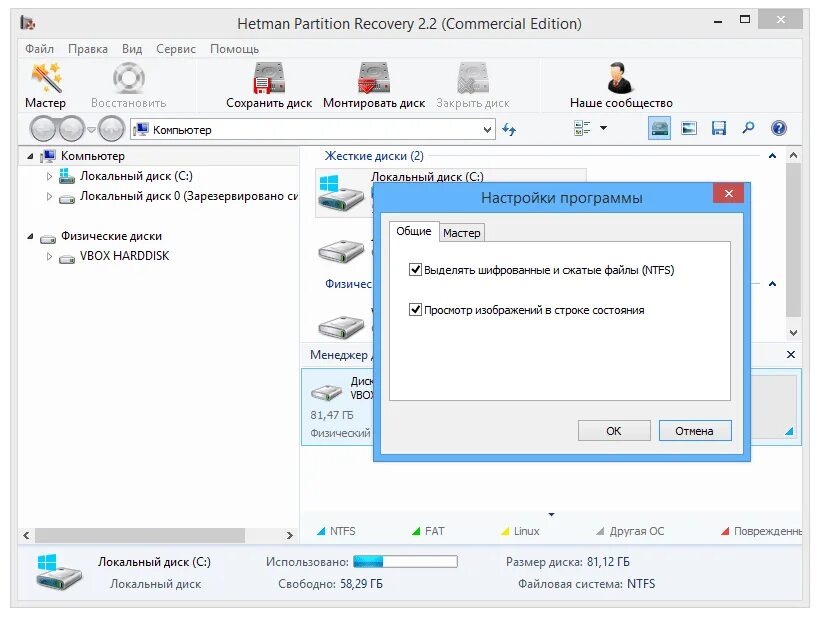This screenshot has height=633, width=835.
Task: Click the back navigation round button
Action: click(x=43, y=129)
